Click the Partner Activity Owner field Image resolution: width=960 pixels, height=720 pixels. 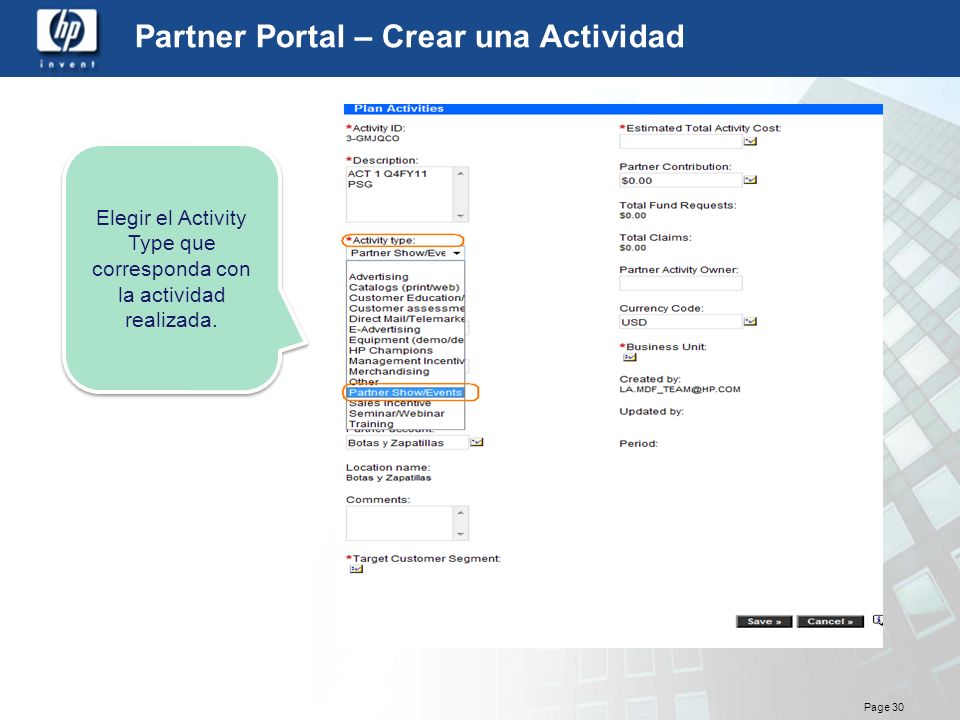point(680,283)
